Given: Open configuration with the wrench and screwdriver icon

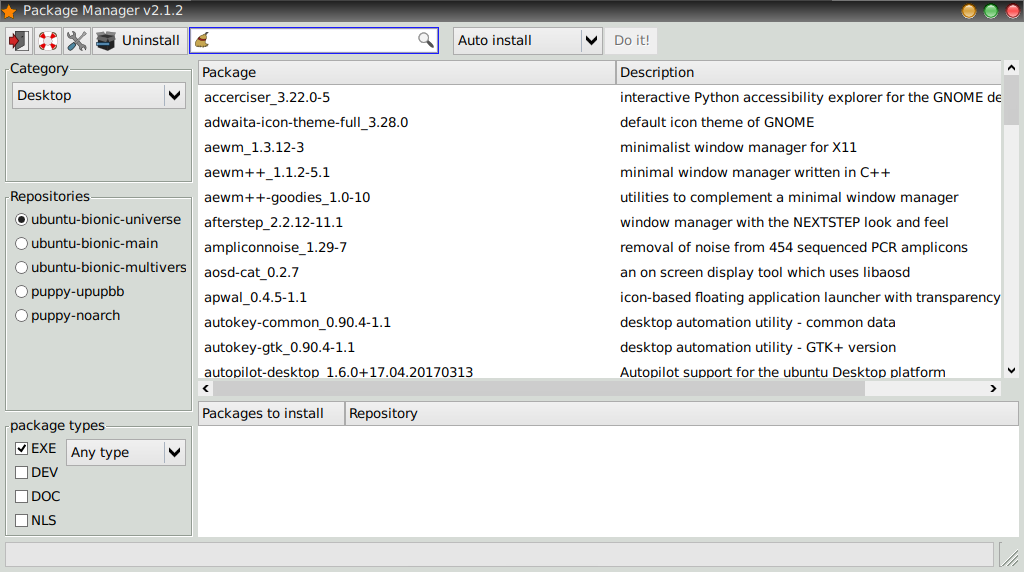Looking at the screenshot, I should pyautogui.click(x=76, y=40).
